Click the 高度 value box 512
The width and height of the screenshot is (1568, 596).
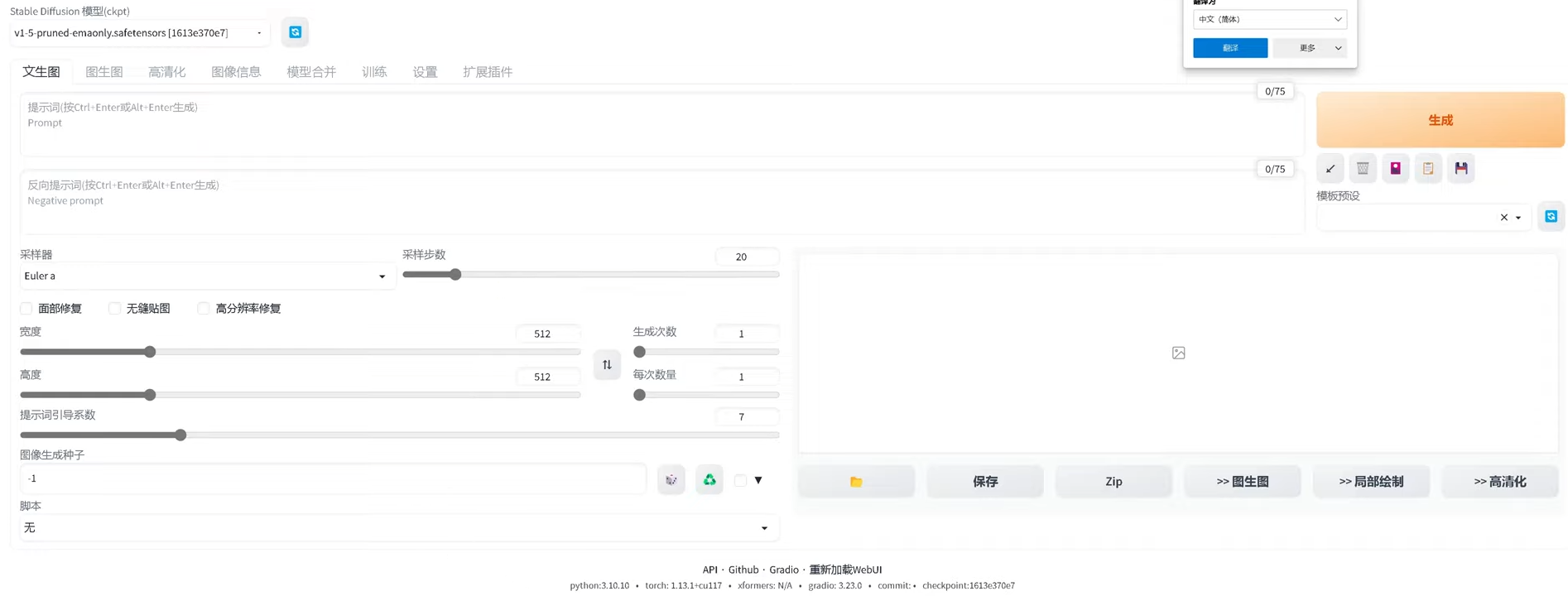pyautogui.click(x=547, y=377)
